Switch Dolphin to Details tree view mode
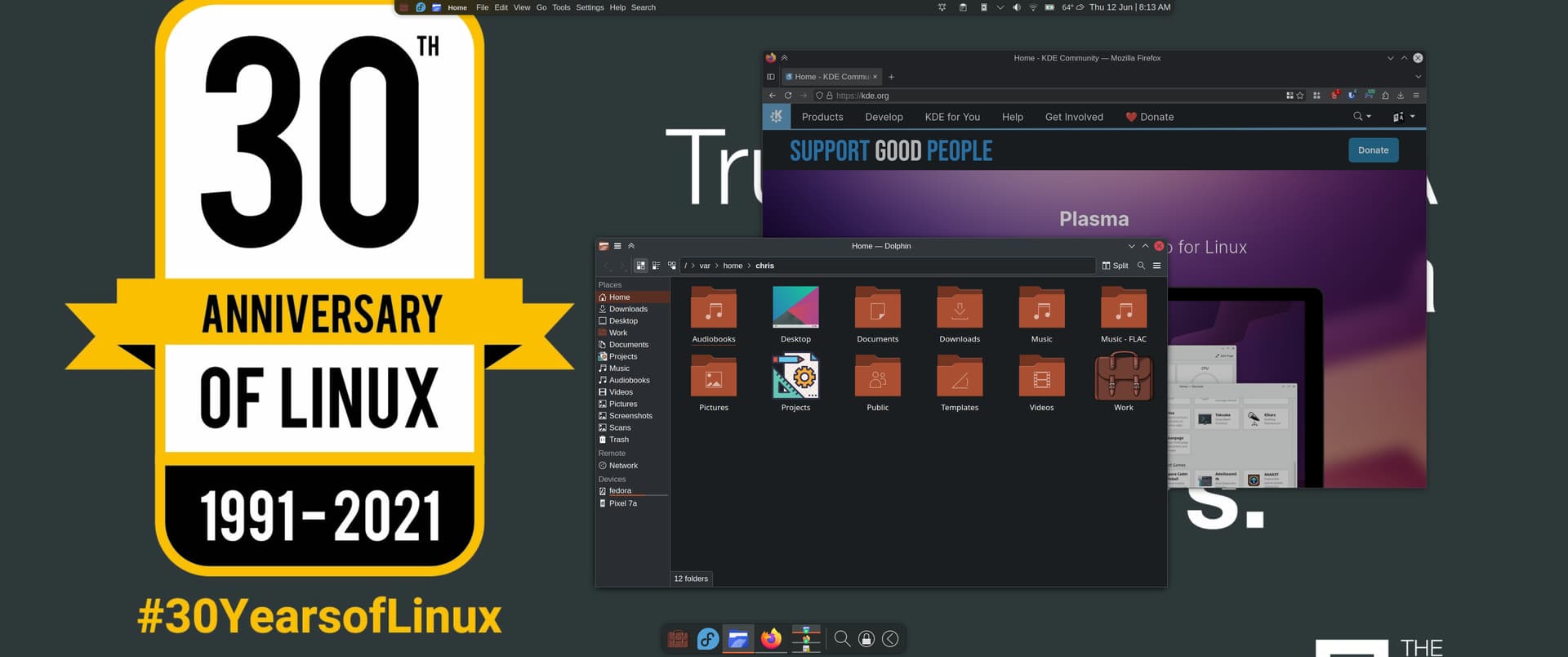This screenshot has height=657, width=1568. tap(672, 266)
